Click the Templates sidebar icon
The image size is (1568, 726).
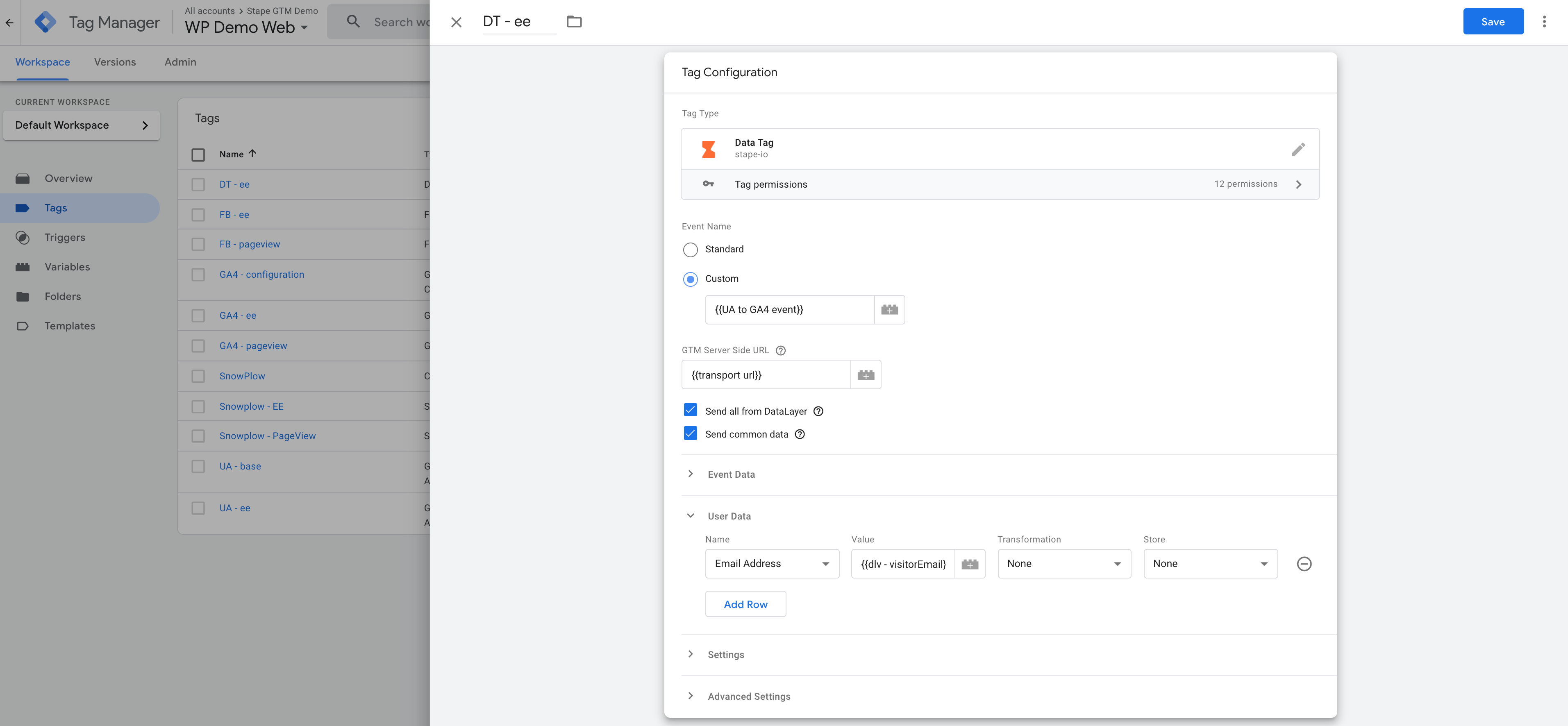23,326
